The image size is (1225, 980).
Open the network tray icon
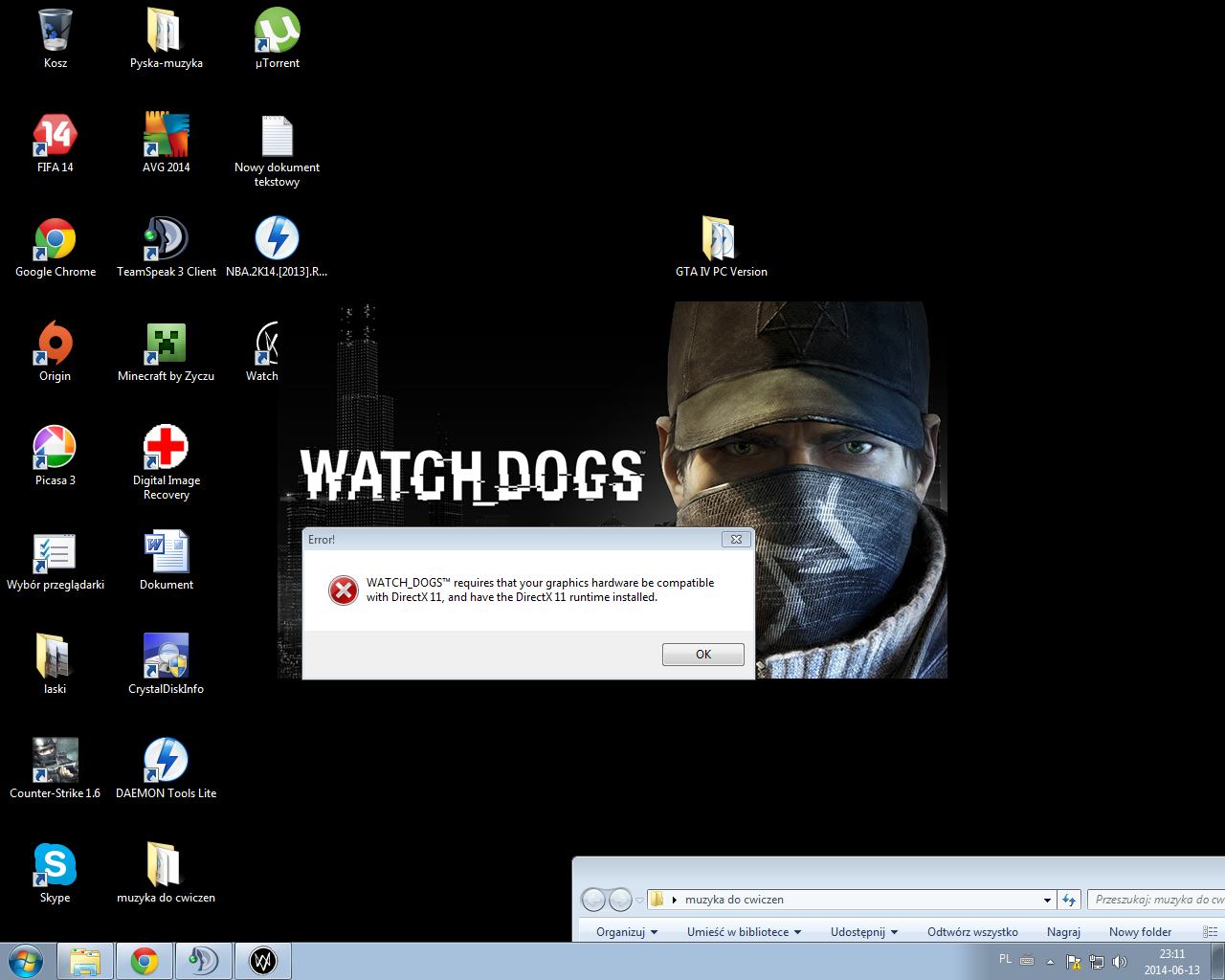point(1097,962)
